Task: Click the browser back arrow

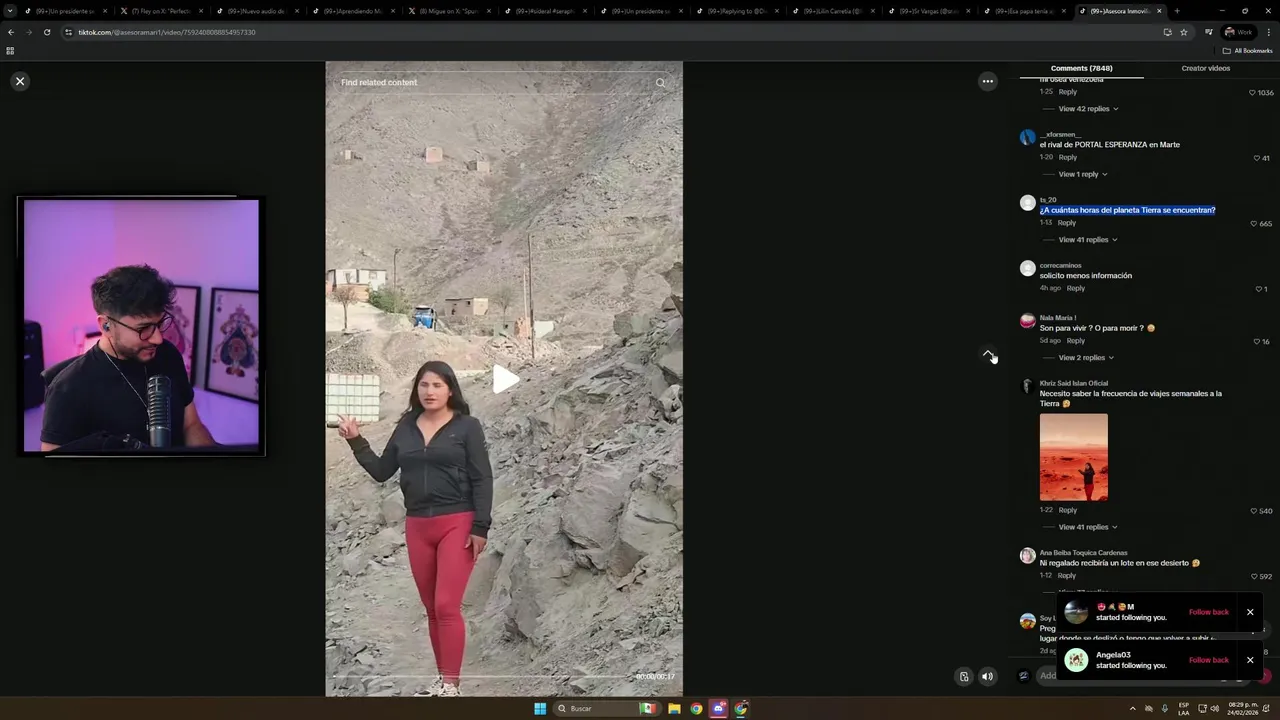Action: (11, 32)
